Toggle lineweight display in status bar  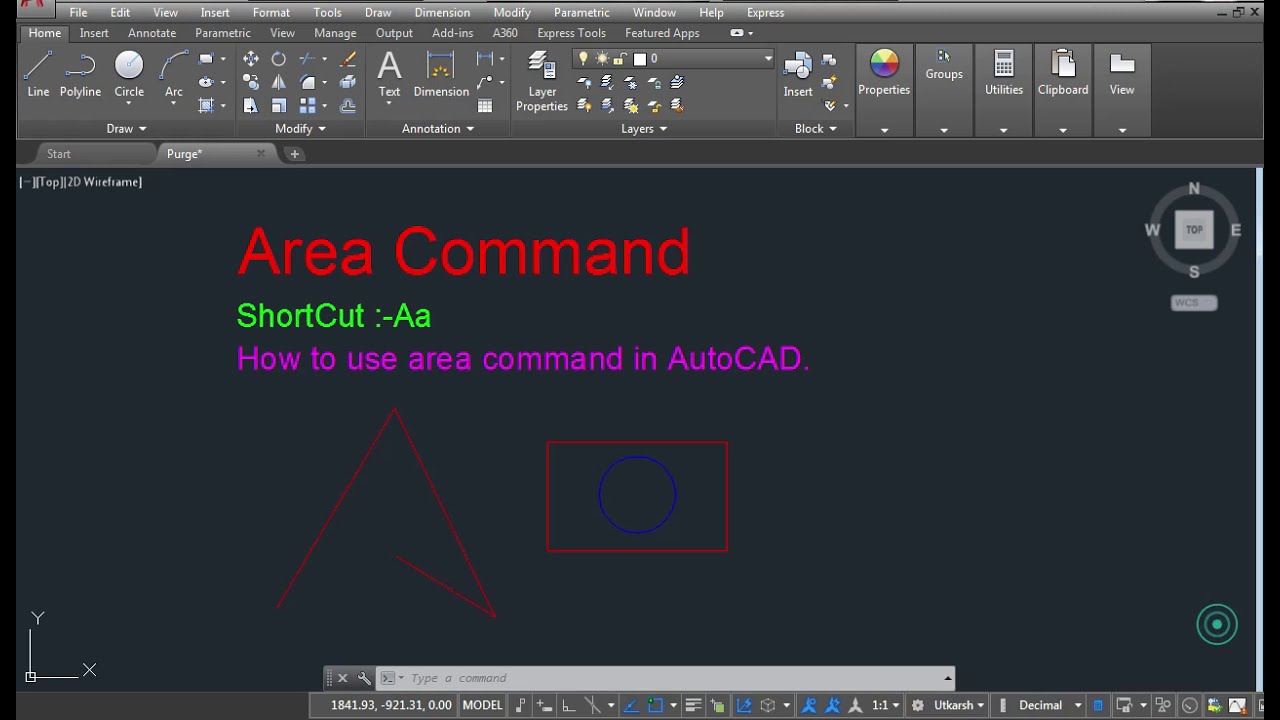693,705
